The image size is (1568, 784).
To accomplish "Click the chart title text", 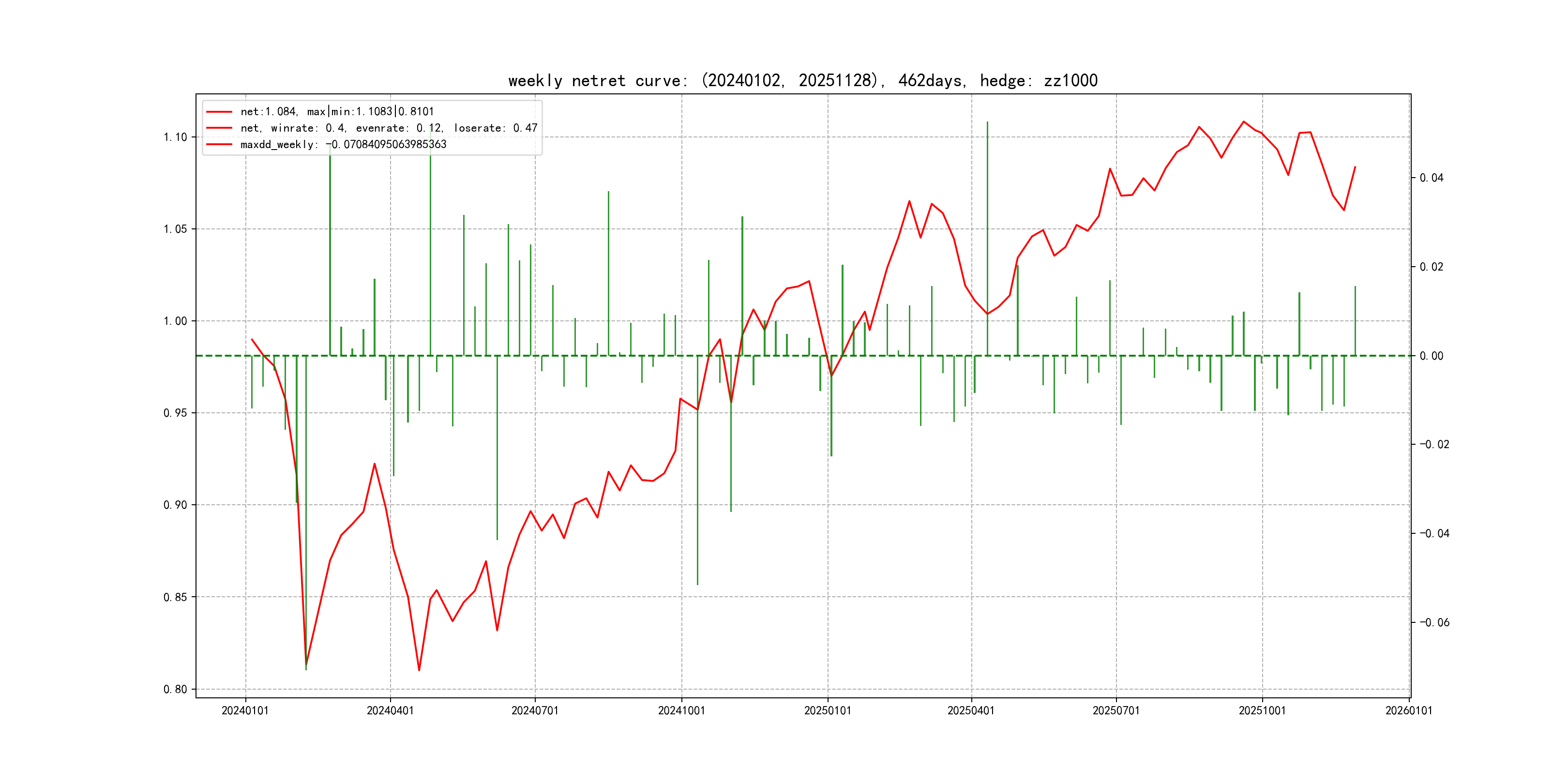I will tap(802, 81).
